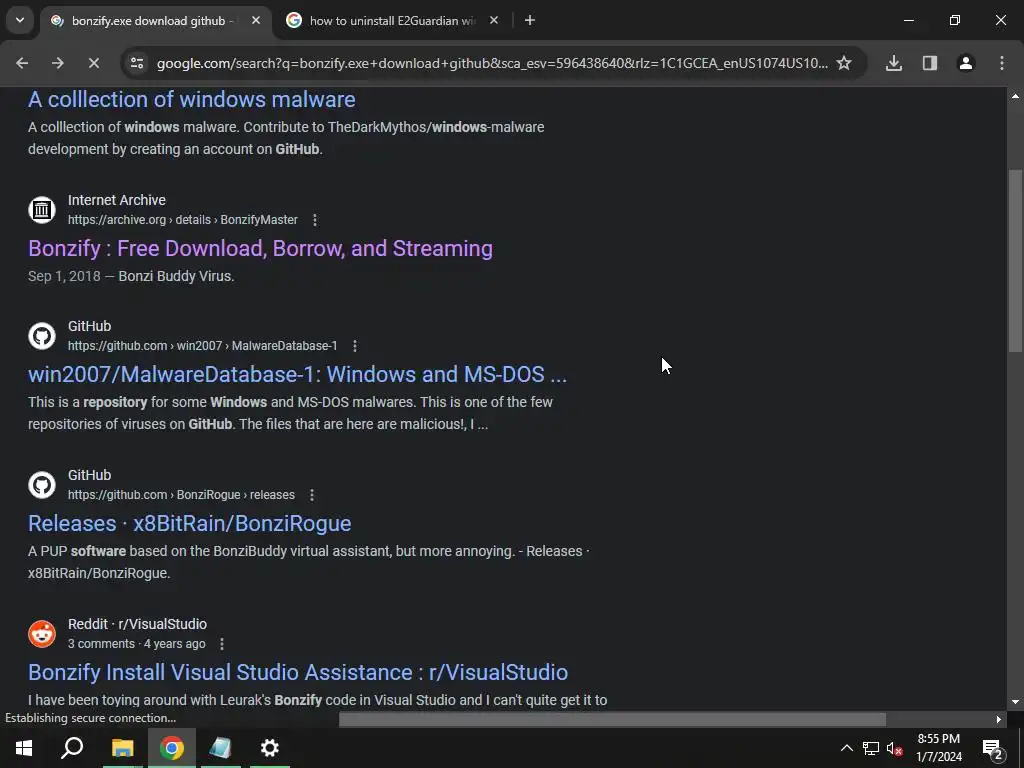Click the address bar URL field
Image resolution: width=1024 pixels, height=768 pixels.
(492, 63)
